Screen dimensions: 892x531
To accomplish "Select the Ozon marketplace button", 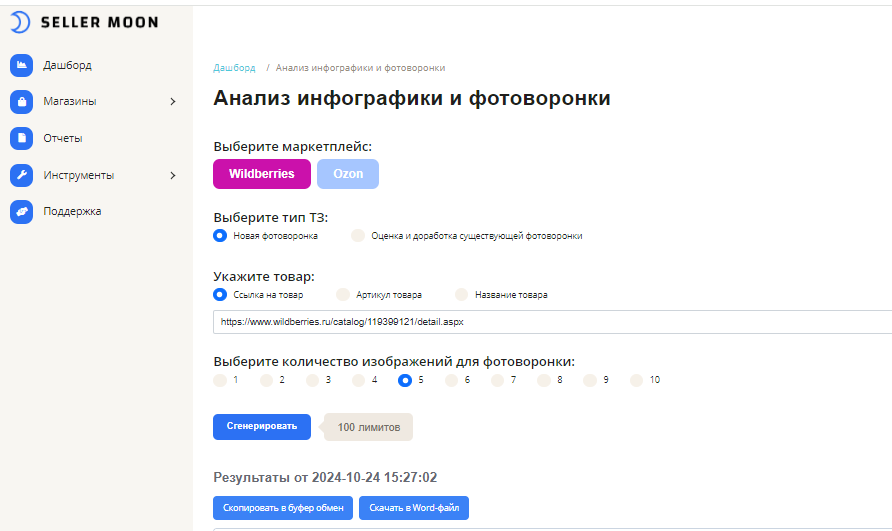I will tap(348, 174).
